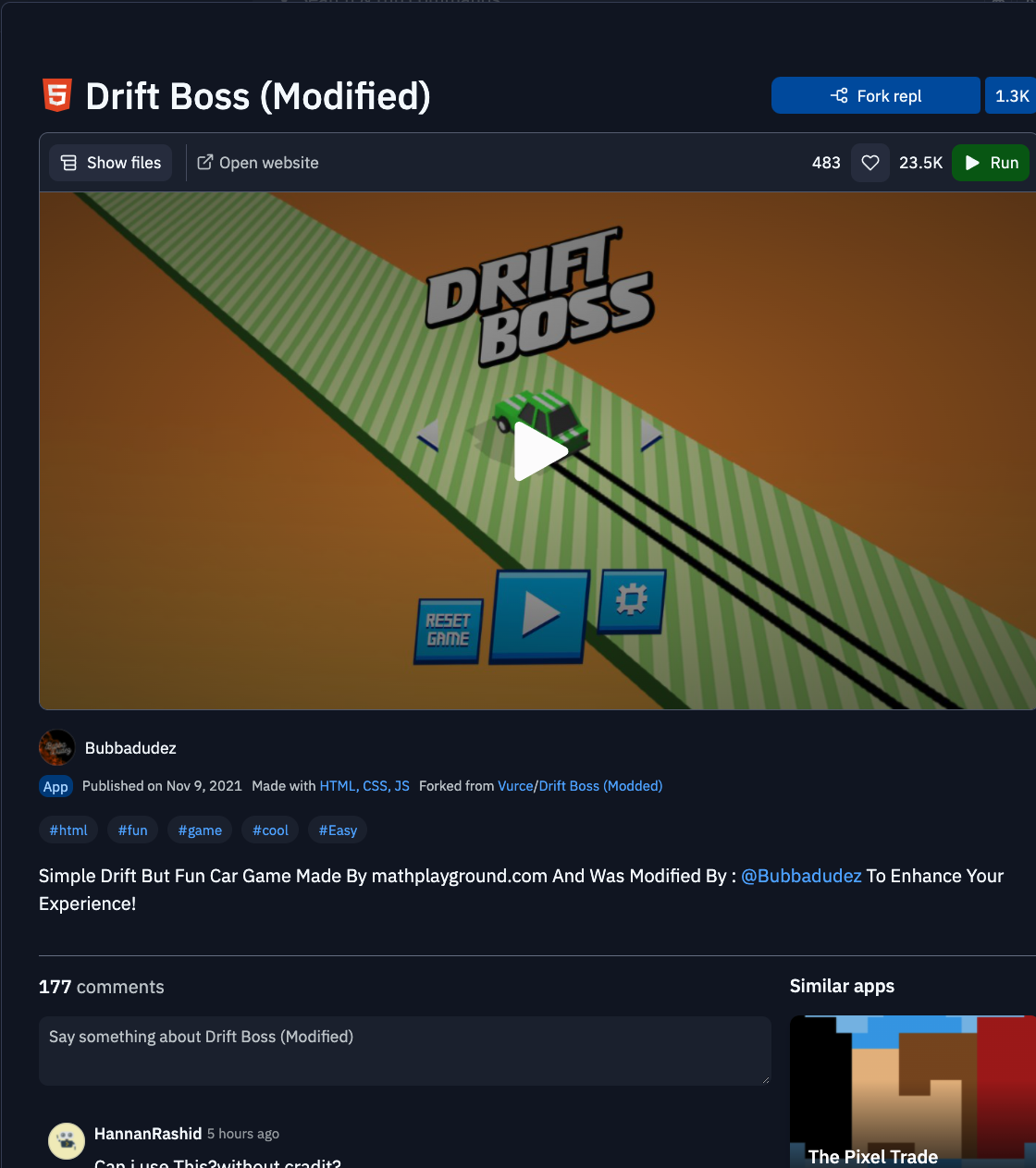Click the white play overlay on preview
The width and height of the screenshot is (1036, 1168).
pos(539,451)
